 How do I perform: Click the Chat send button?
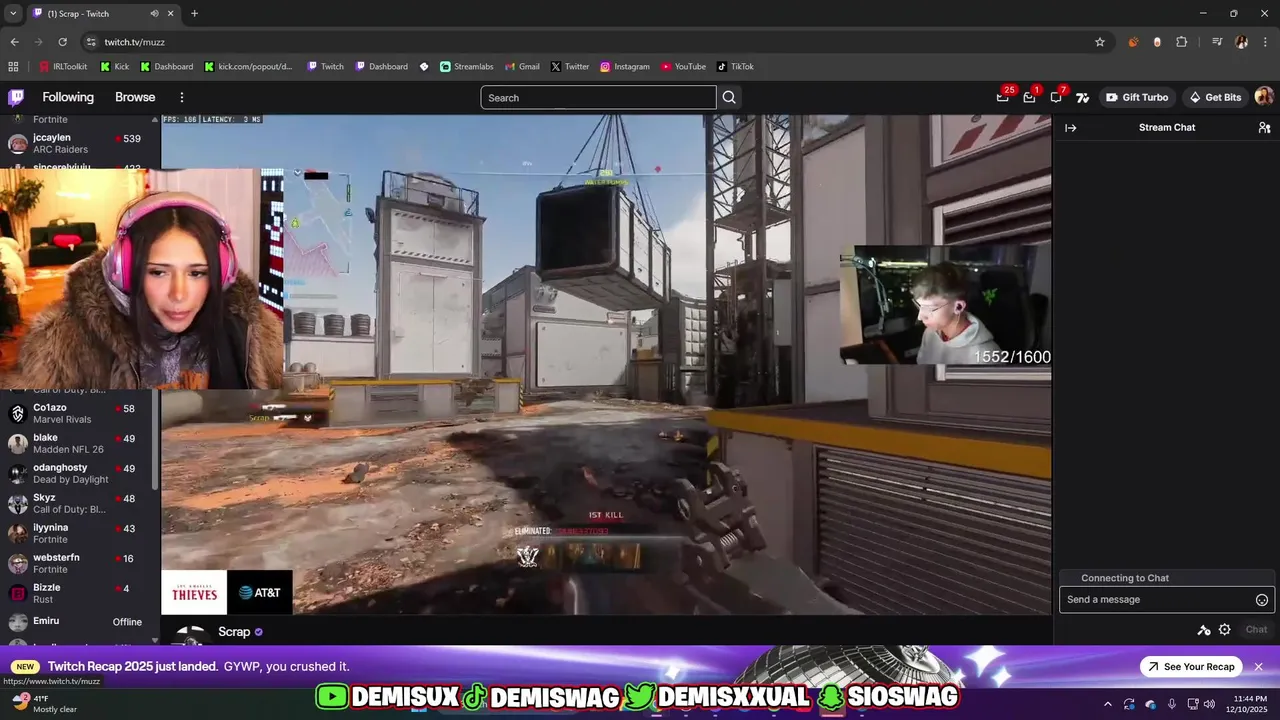coord(1256,630)
